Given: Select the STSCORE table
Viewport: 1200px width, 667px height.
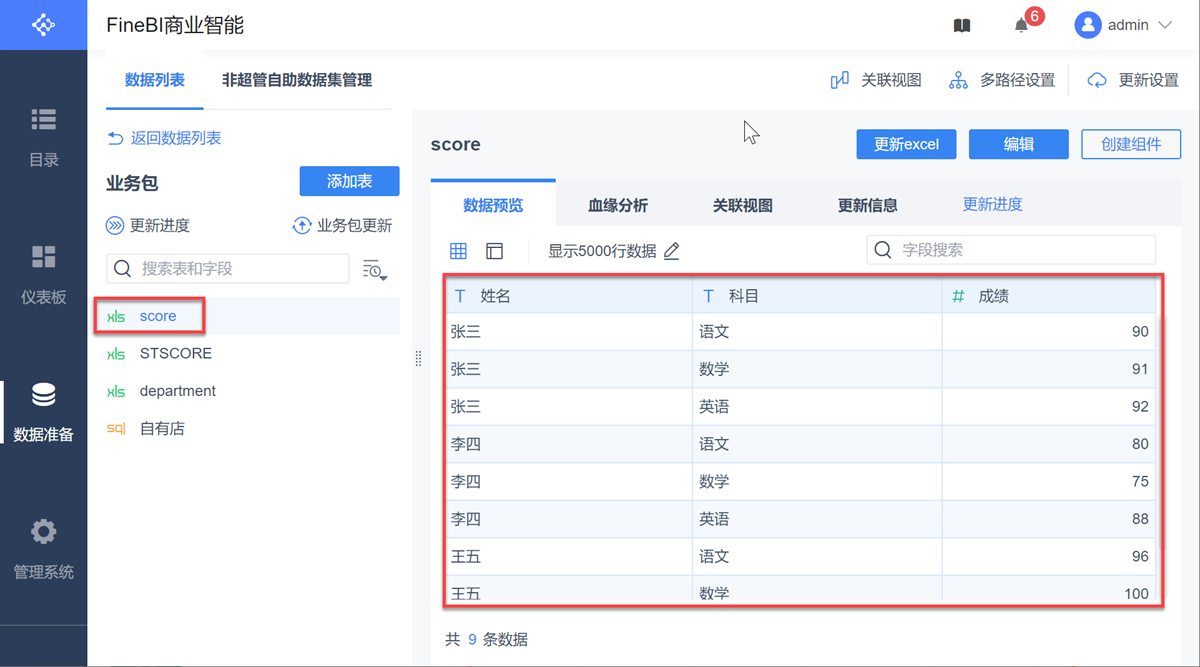Looking at the screenshot, I should (x=175, y=353).
